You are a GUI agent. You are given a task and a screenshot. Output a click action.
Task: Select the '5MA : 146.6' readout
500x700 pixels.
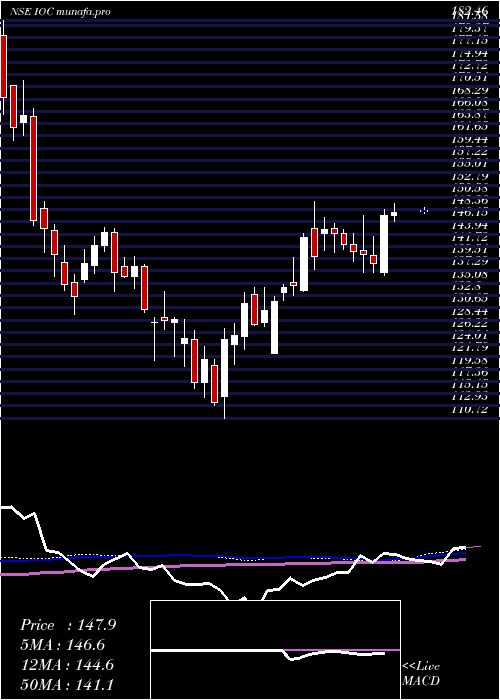[63, 645]
